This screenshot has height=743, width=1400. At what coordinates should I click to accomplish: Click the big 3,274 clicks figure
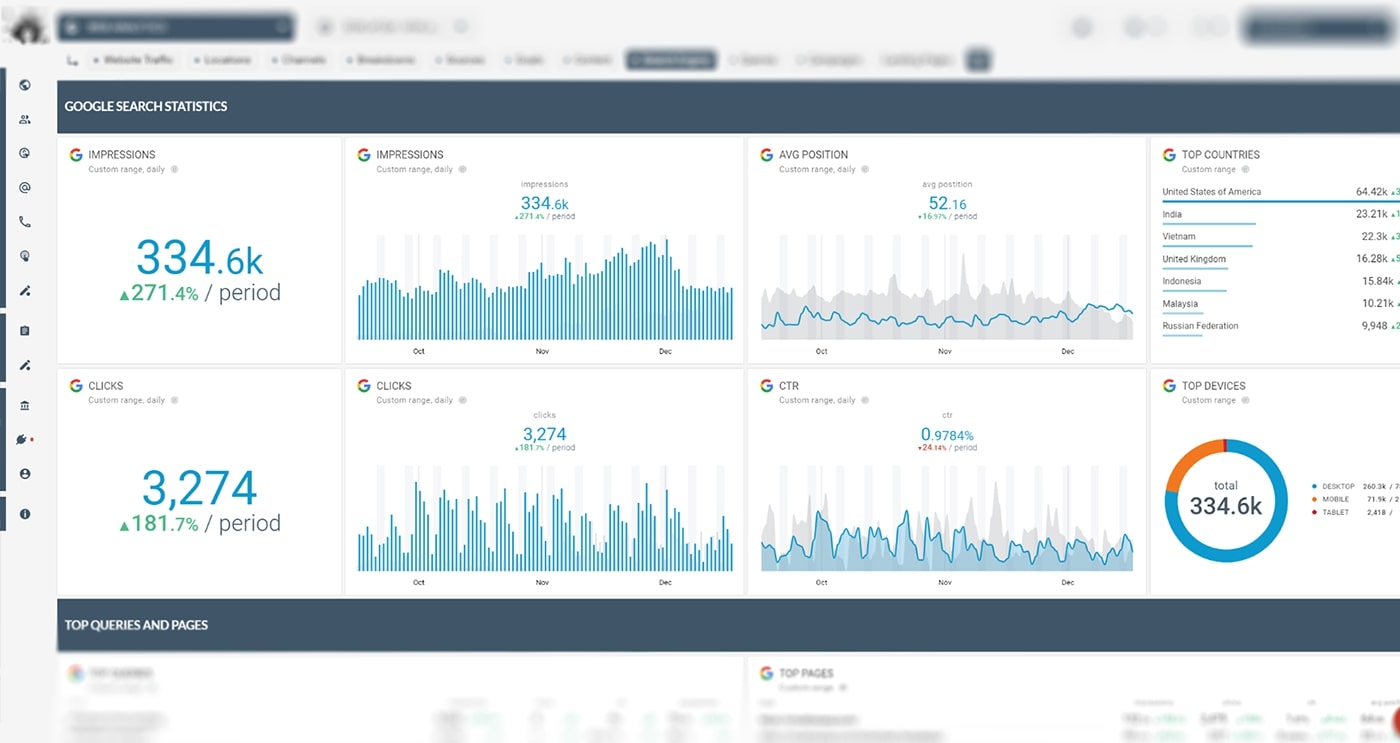click(x=199, y=488)
